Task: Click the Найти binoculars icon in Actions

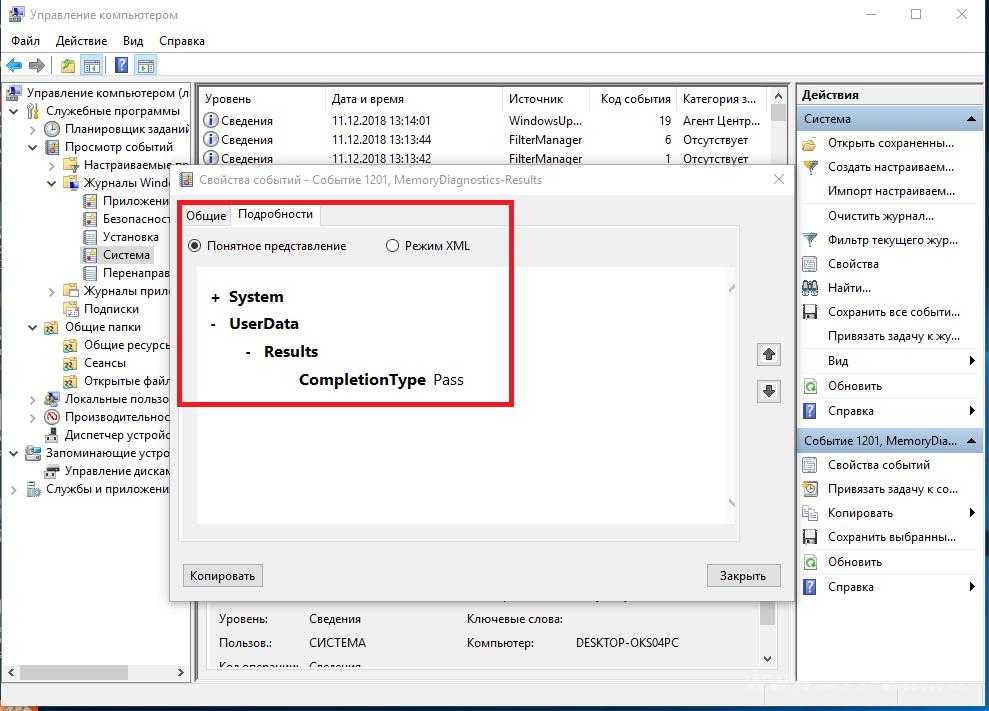Action: pyautogui.click(x=810, y=288)
